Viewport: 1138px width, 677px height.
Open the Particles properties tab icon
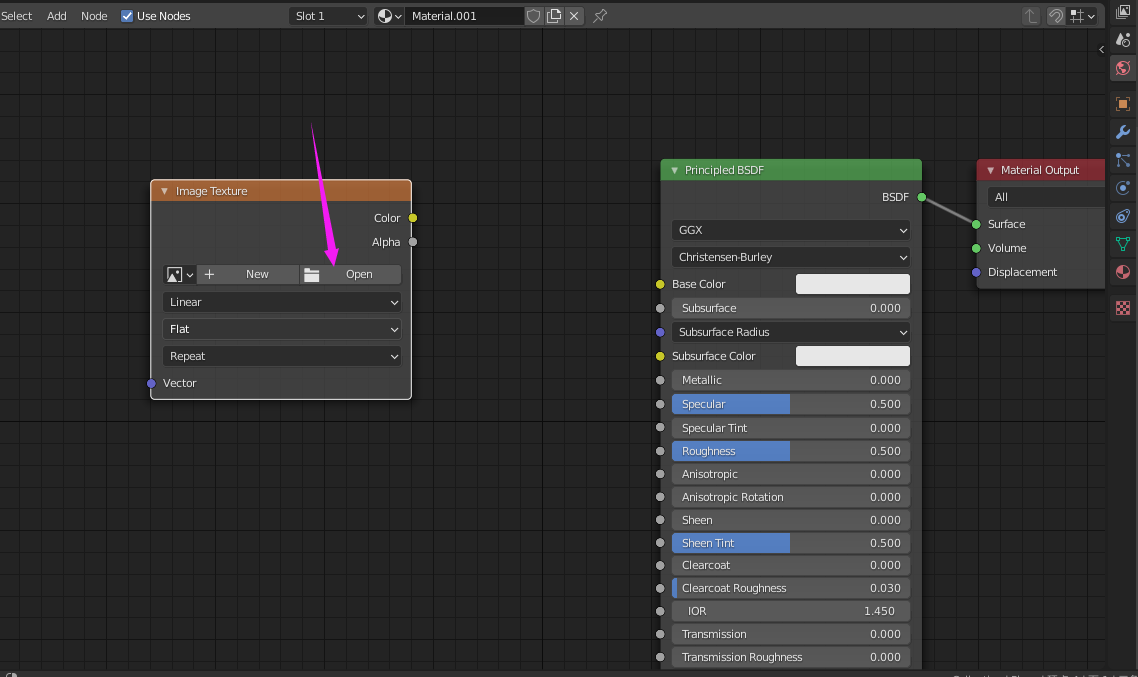tap(1123, 160)
